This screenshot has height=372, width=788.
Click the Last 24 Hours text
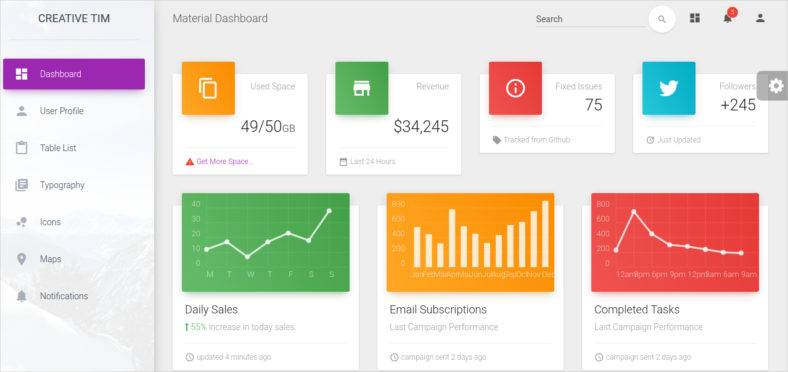coord(372,162)
